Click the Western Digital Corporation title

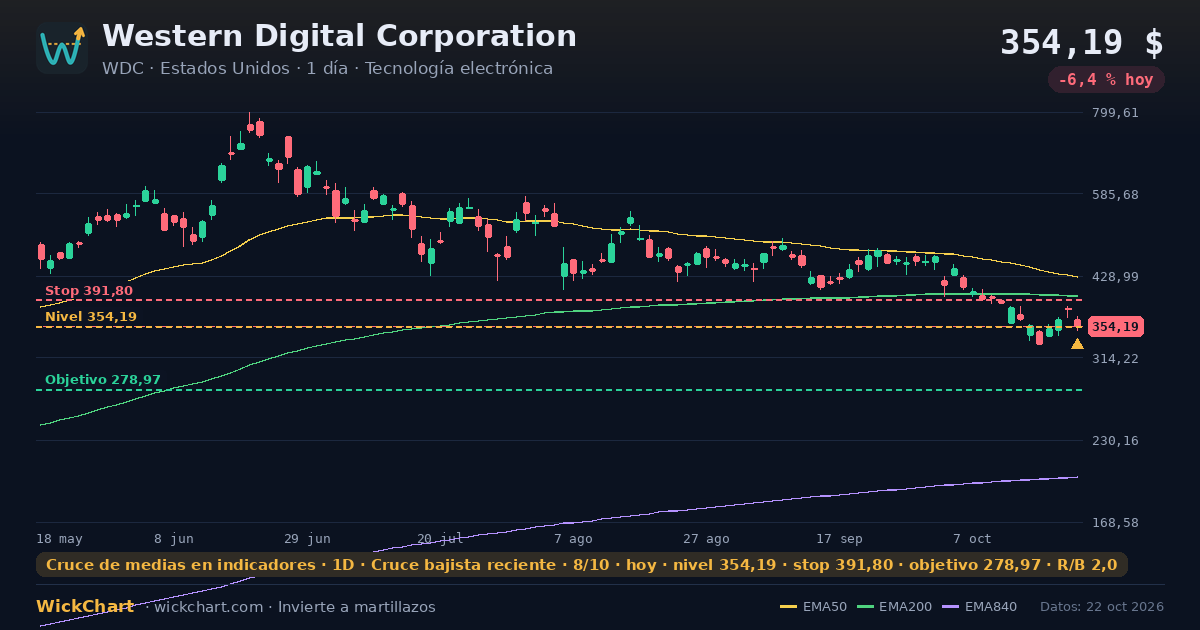339,36
